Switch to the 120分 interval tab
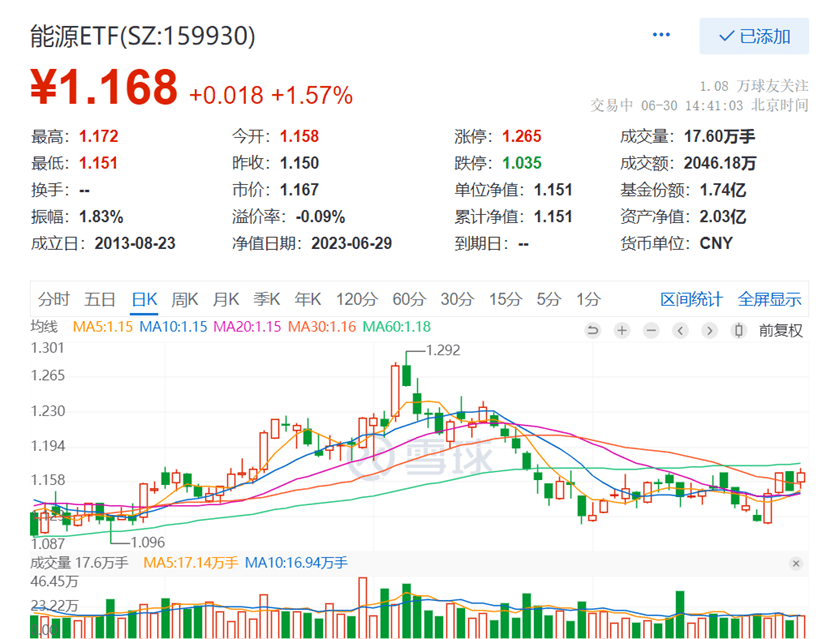This screenshot has width=831, height=639. tap(356, 299)
